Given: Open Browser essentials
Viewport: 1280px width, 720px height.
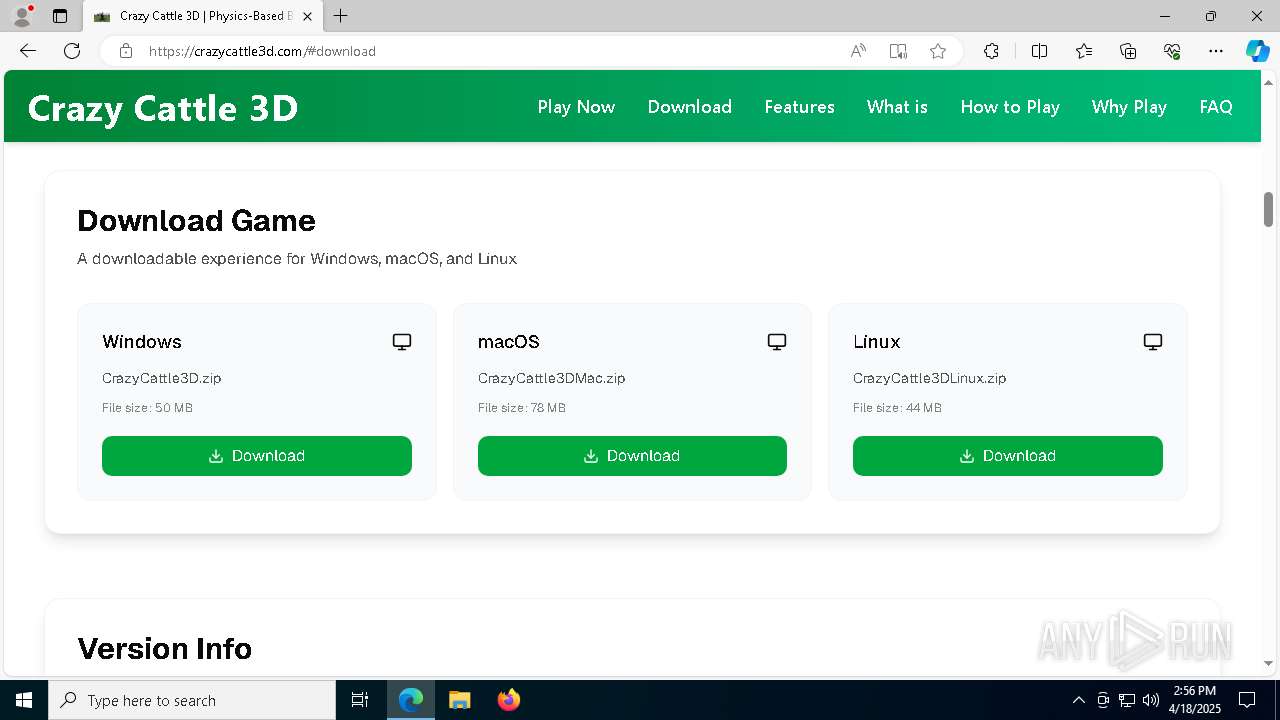Looking at the screenshot, I should click(1172, 51).
